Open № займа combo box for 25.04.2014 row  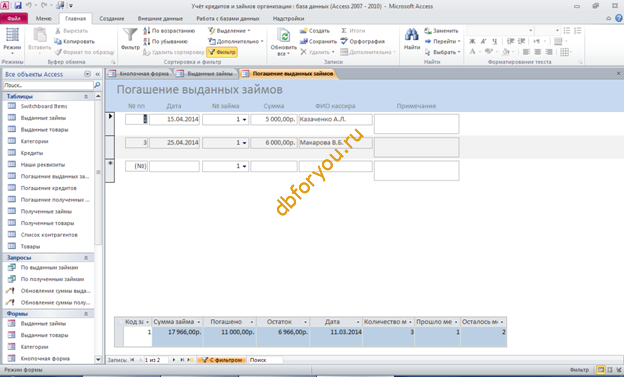tap(244, 143)
